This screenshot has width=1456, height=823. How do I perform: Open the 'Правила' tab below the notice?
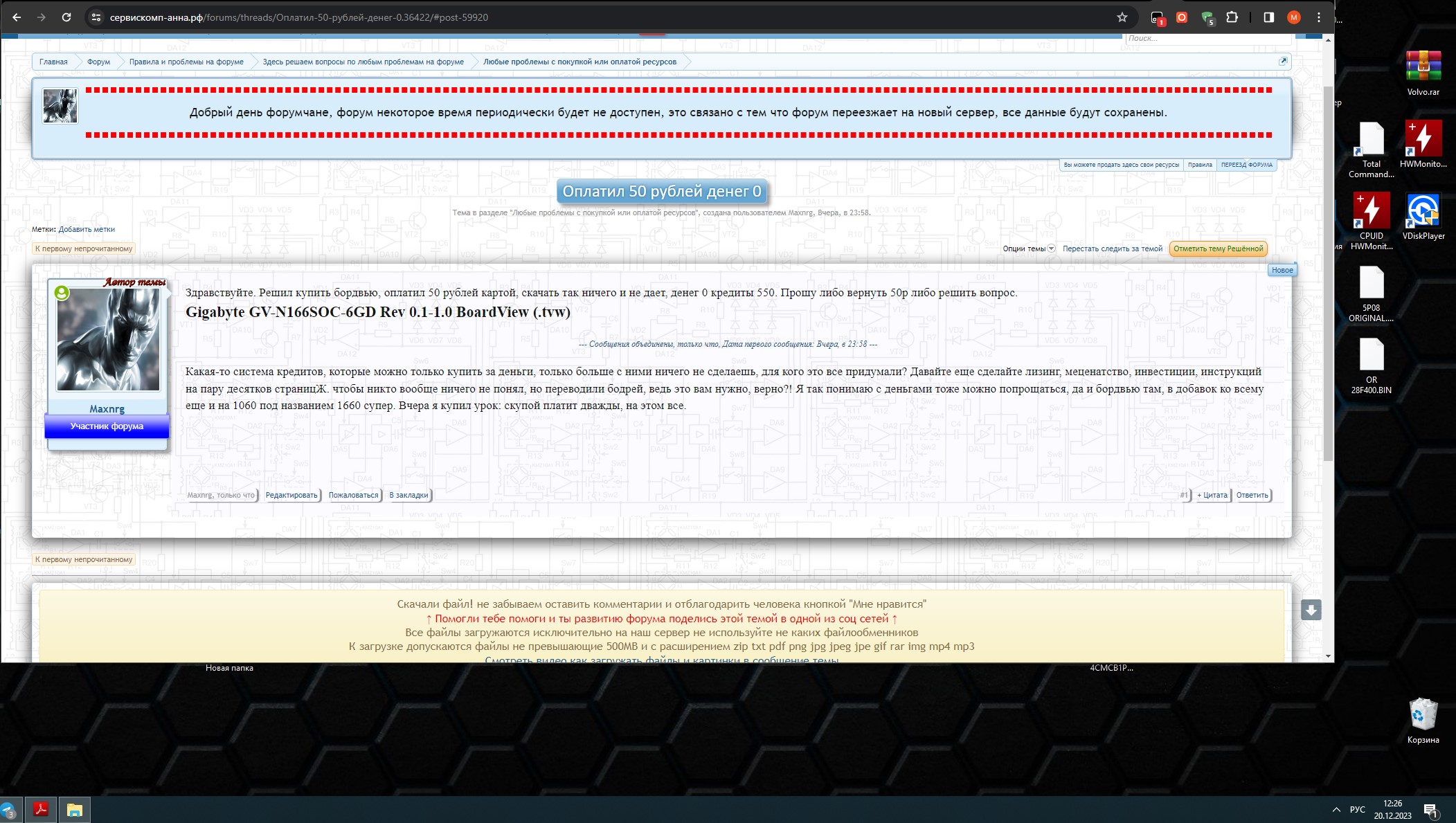coord(1199,165)
